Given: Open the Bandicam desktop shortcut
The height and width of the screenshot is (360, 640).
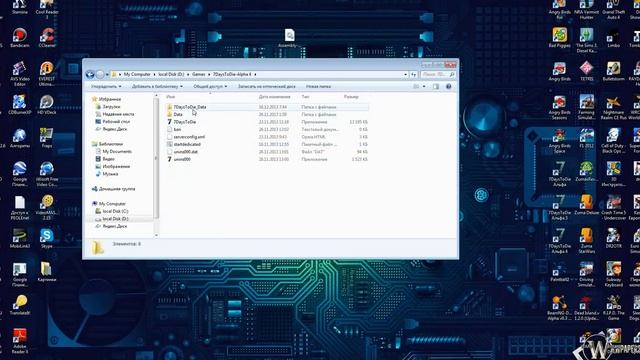Looking at the screenshot, I should [x=19, y=38].
